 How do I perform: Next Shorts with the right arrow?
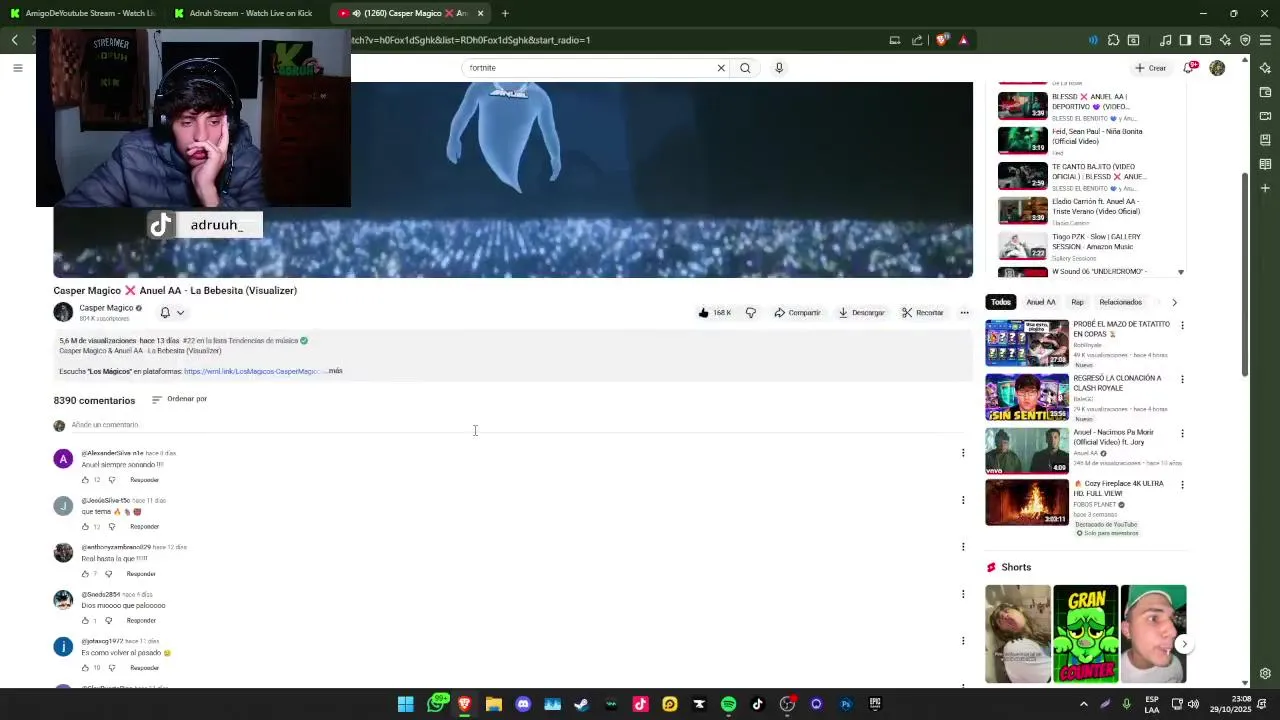(x=1184, y=644)
